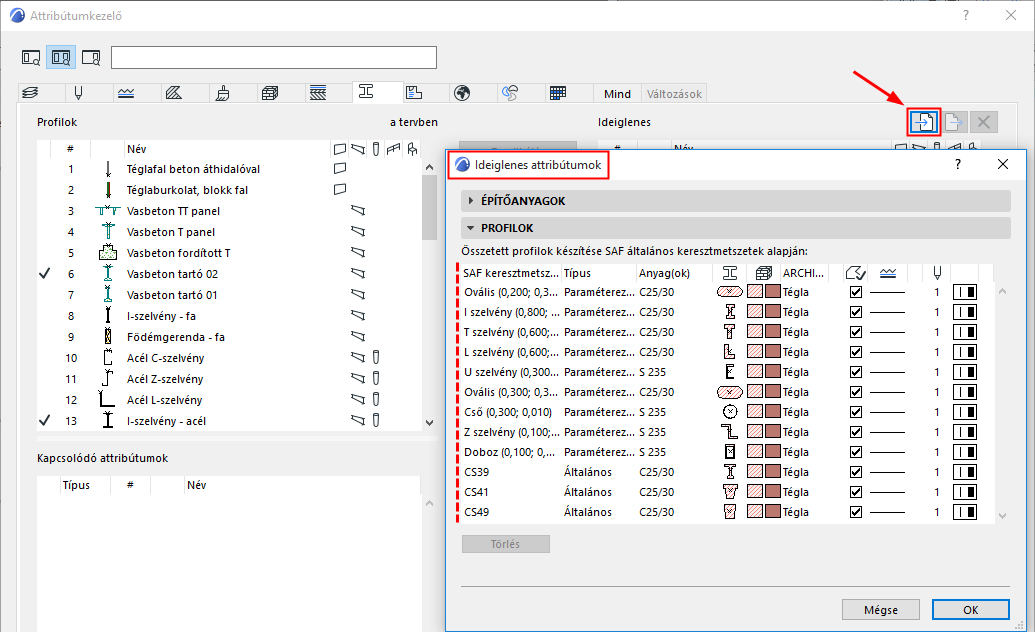Image resolution: width=1035 pixels, height=632 pixels.
Task: Uncheck the Doboz row checkbox
Action: (x=856, y=452)
